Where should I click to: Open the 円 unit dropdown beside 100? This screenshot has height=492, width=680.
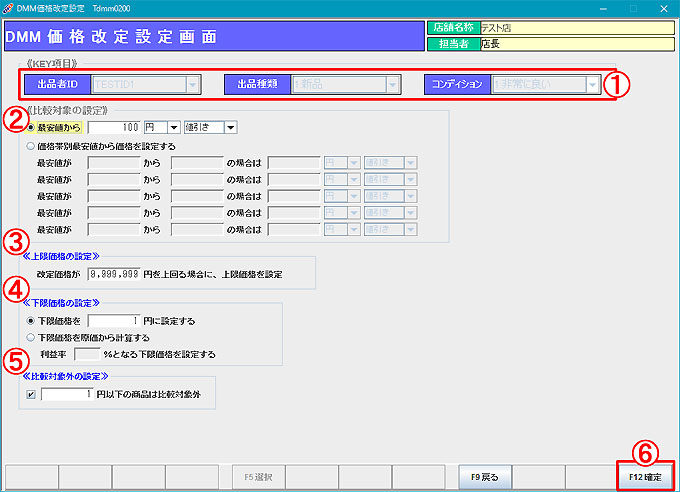(174, 127)
